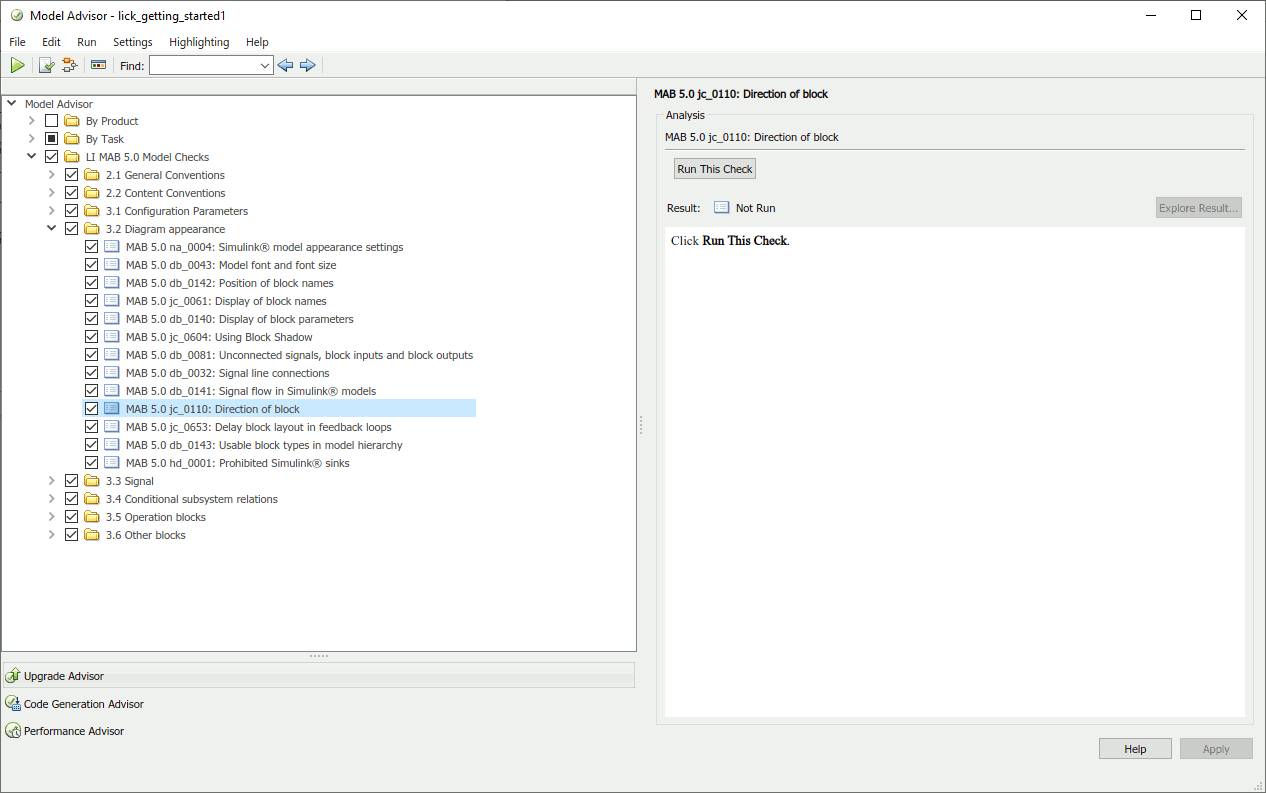
Task: Click the Performance Advisor icon
Action: click(13, 730)
